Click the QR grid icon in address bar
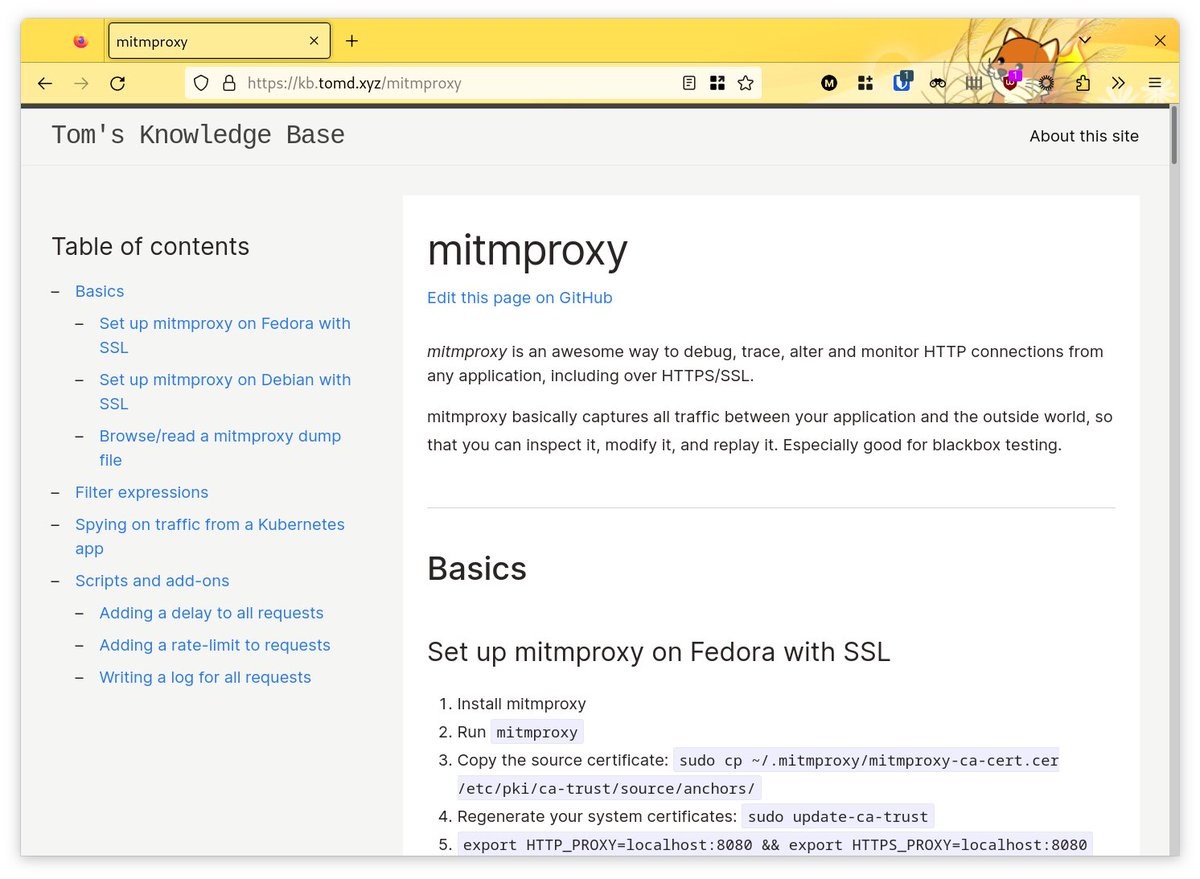This screenshot has width=1200, height=879. coord(717,83)
